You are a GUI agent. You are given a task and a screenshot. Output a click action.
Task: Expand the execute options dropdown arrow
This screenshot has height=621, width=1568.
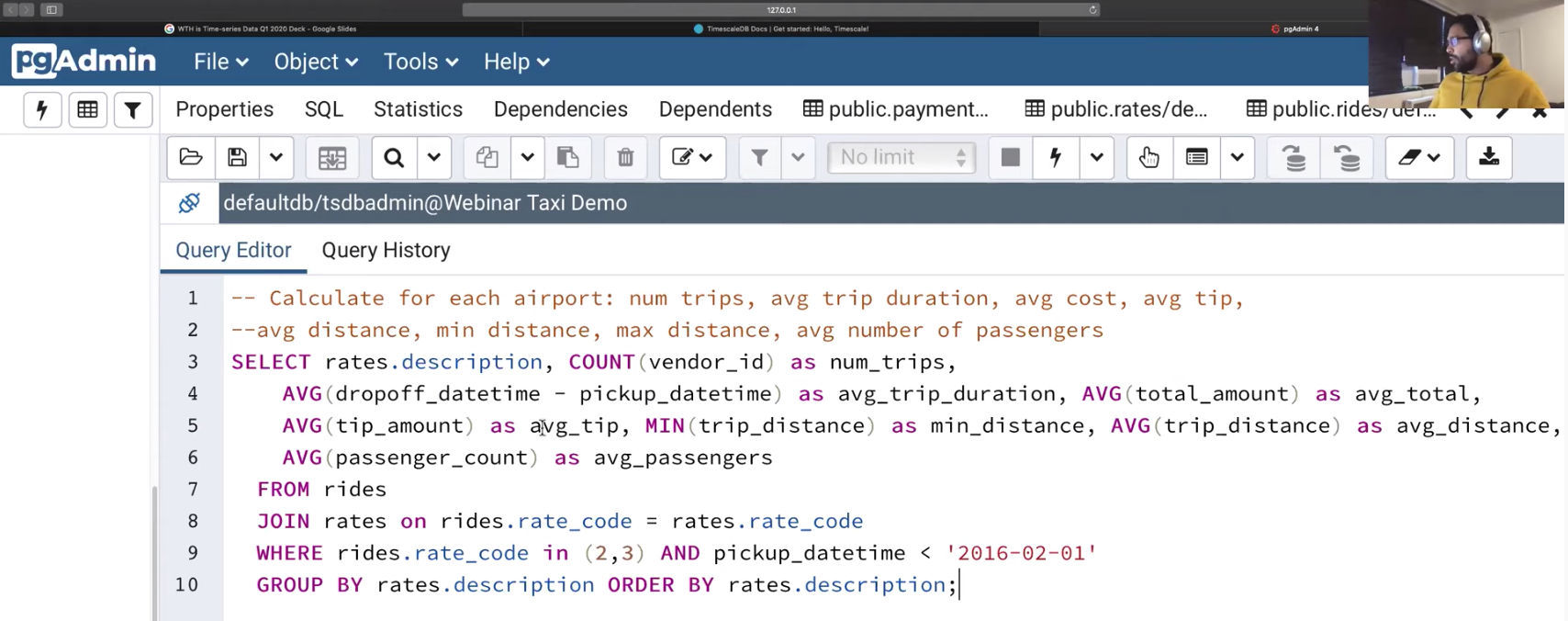coord(1096,157)
